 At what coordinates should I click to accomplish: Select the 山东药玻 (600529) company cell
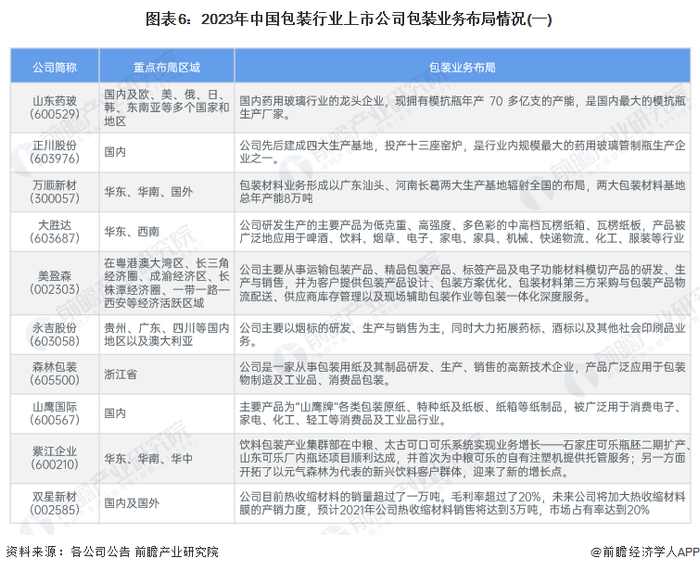[x=54, y=108]
